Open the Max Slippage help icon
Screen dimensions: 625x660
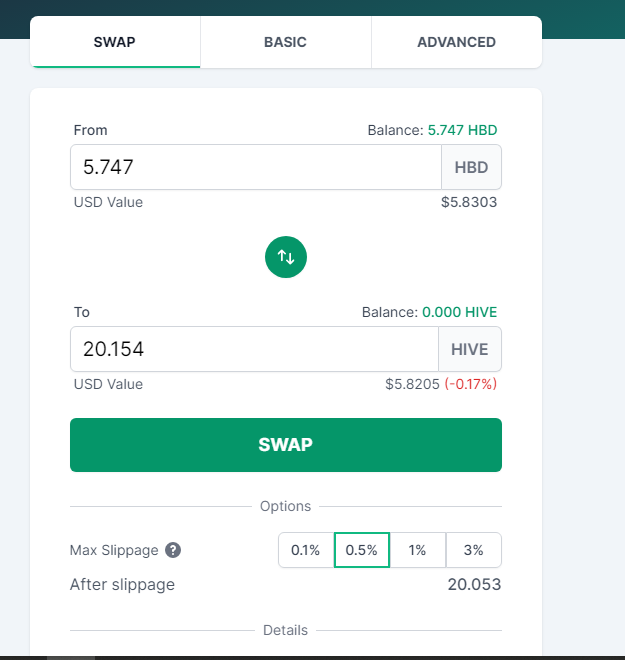pos(173,550)
